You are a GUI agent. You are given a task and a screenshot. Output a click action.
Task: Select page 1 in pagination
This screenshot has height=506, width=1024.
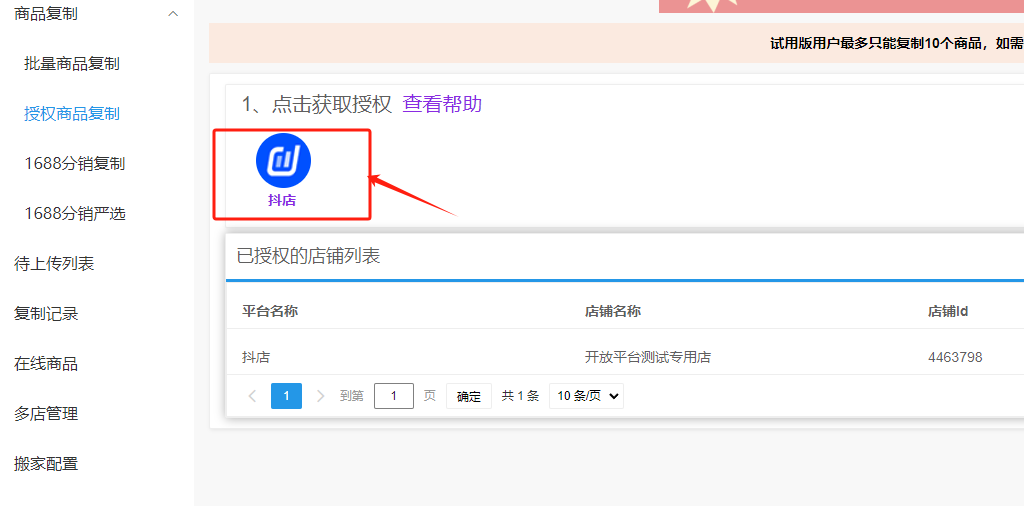click(286, 396)
